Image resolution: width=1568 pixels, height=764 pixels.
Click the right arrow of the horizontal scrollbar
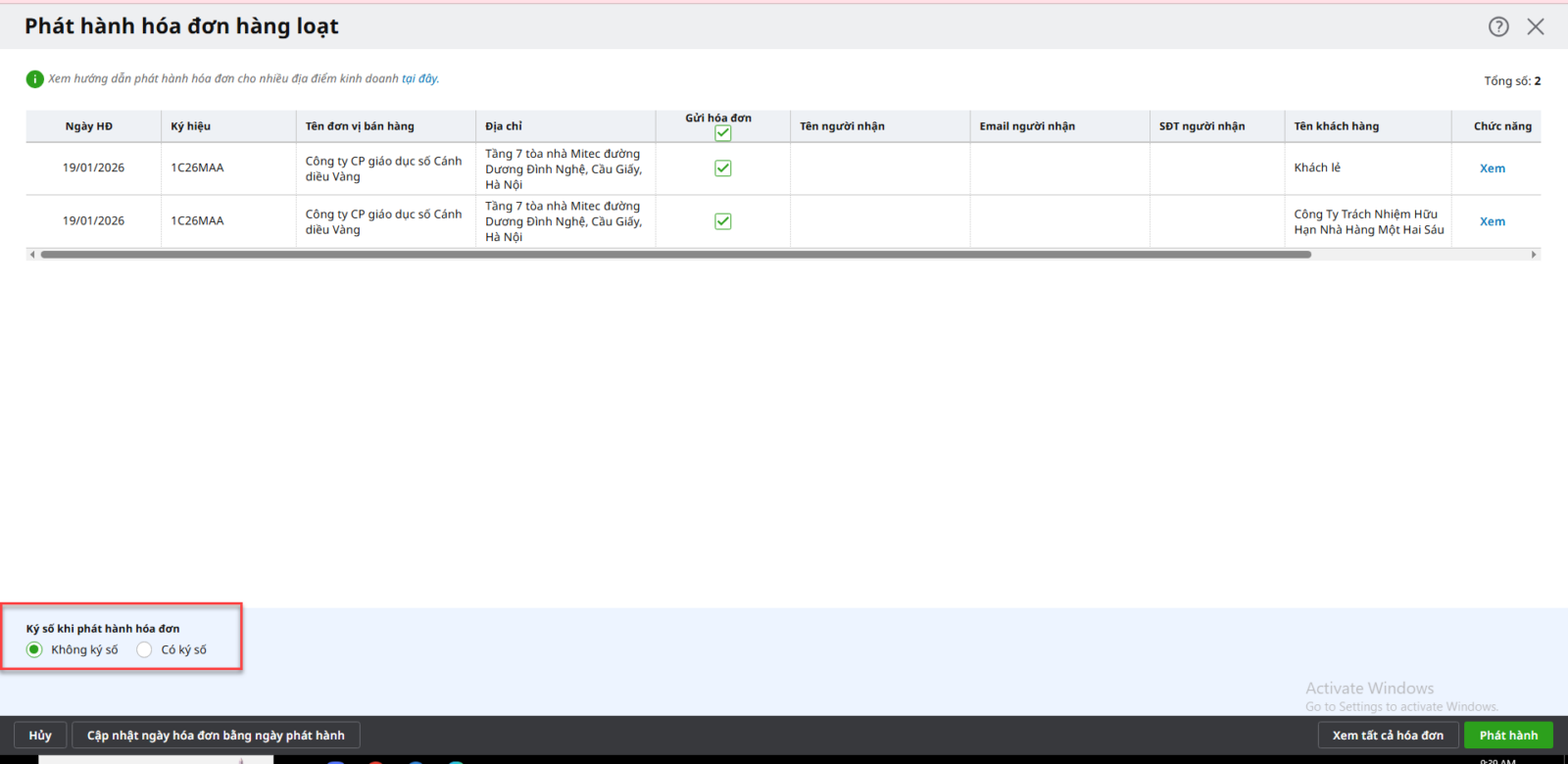1534,255
